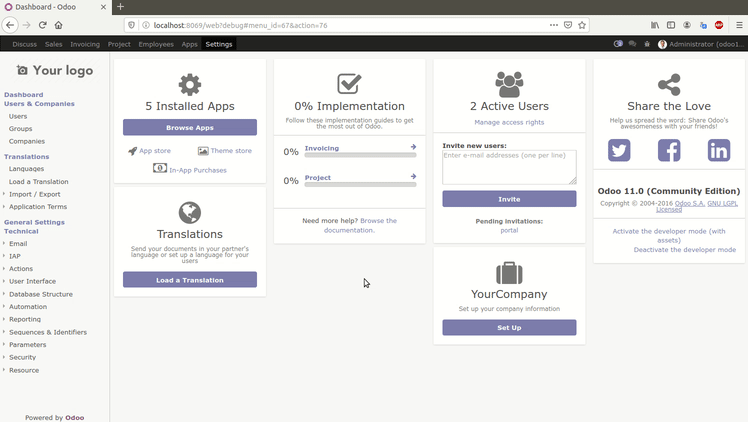
Task: Bookmark this page with star icon
Action: [582, 25]
